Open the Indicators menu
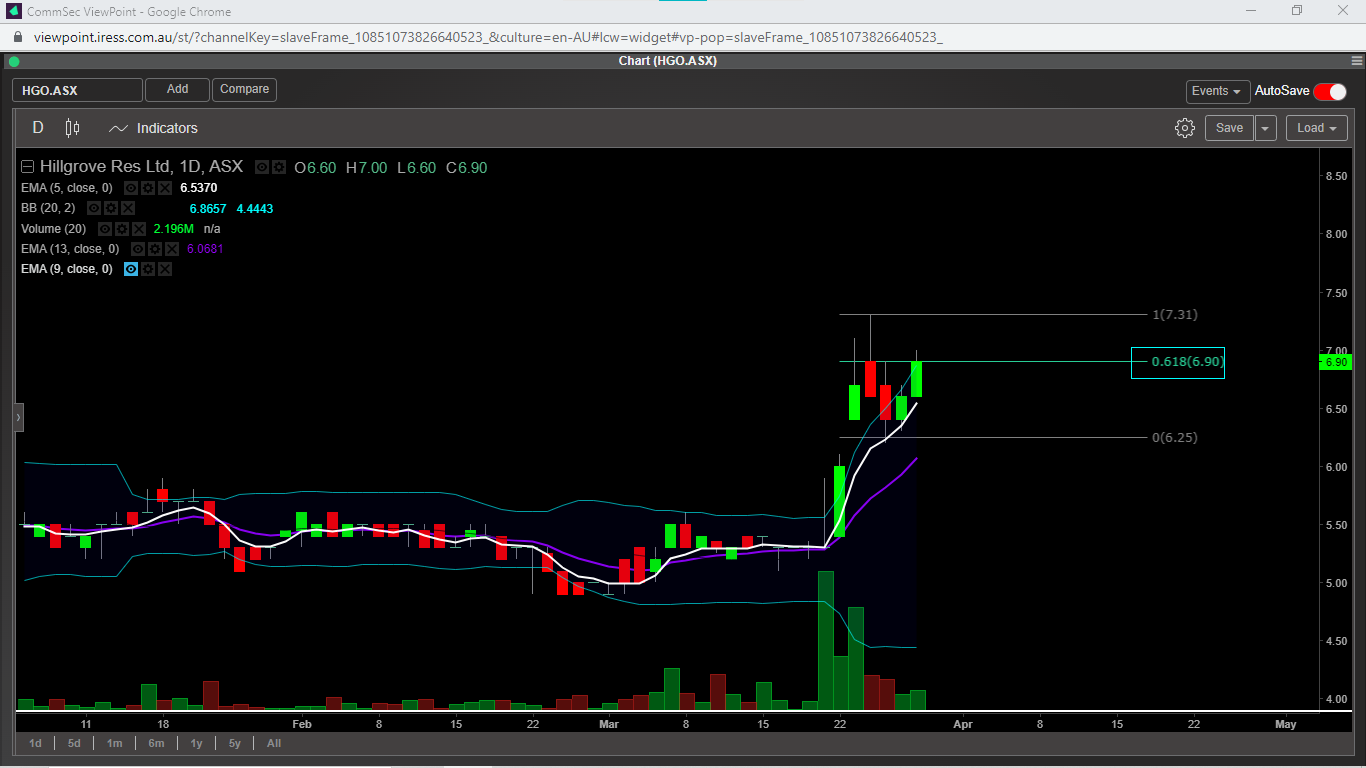This screenshot has width=1366, height=768. point(153,128)
